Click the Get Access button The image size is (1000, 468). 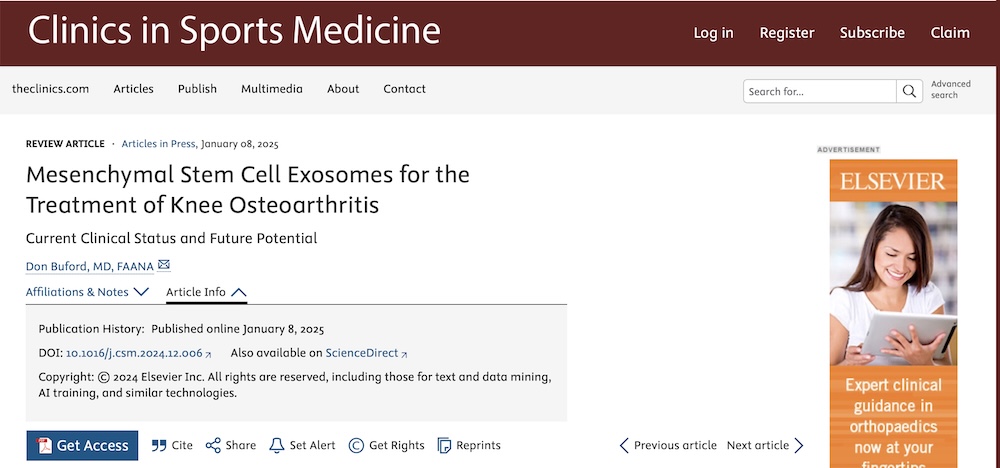point(82,446)
